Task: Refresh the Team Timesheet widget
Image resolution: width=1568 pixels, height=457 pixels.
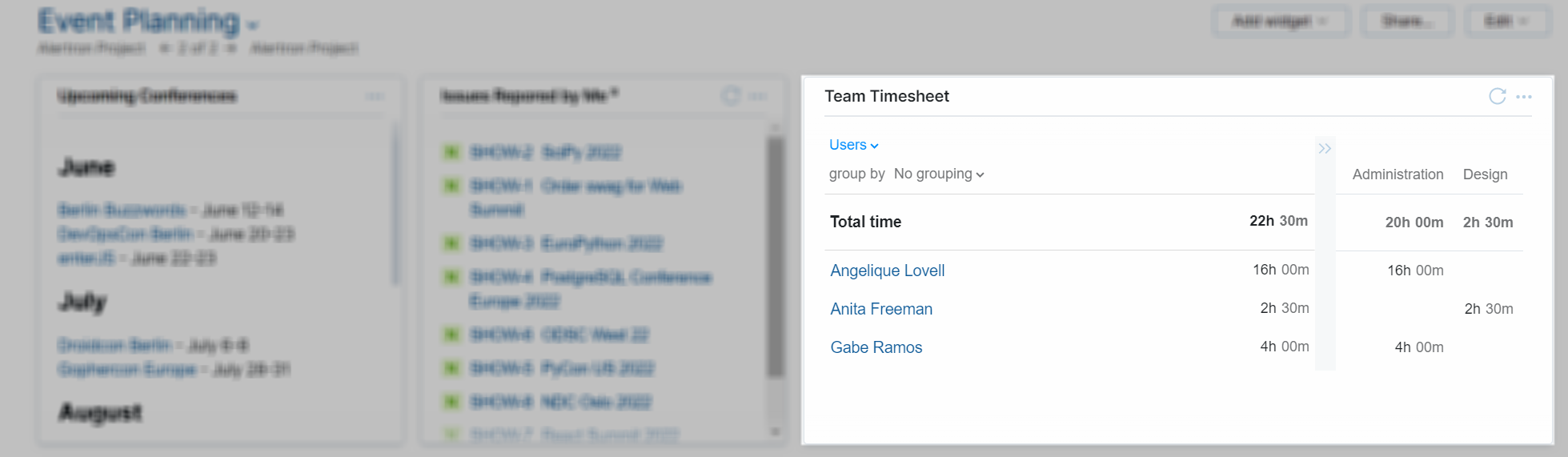Action: coord(1497,97)
